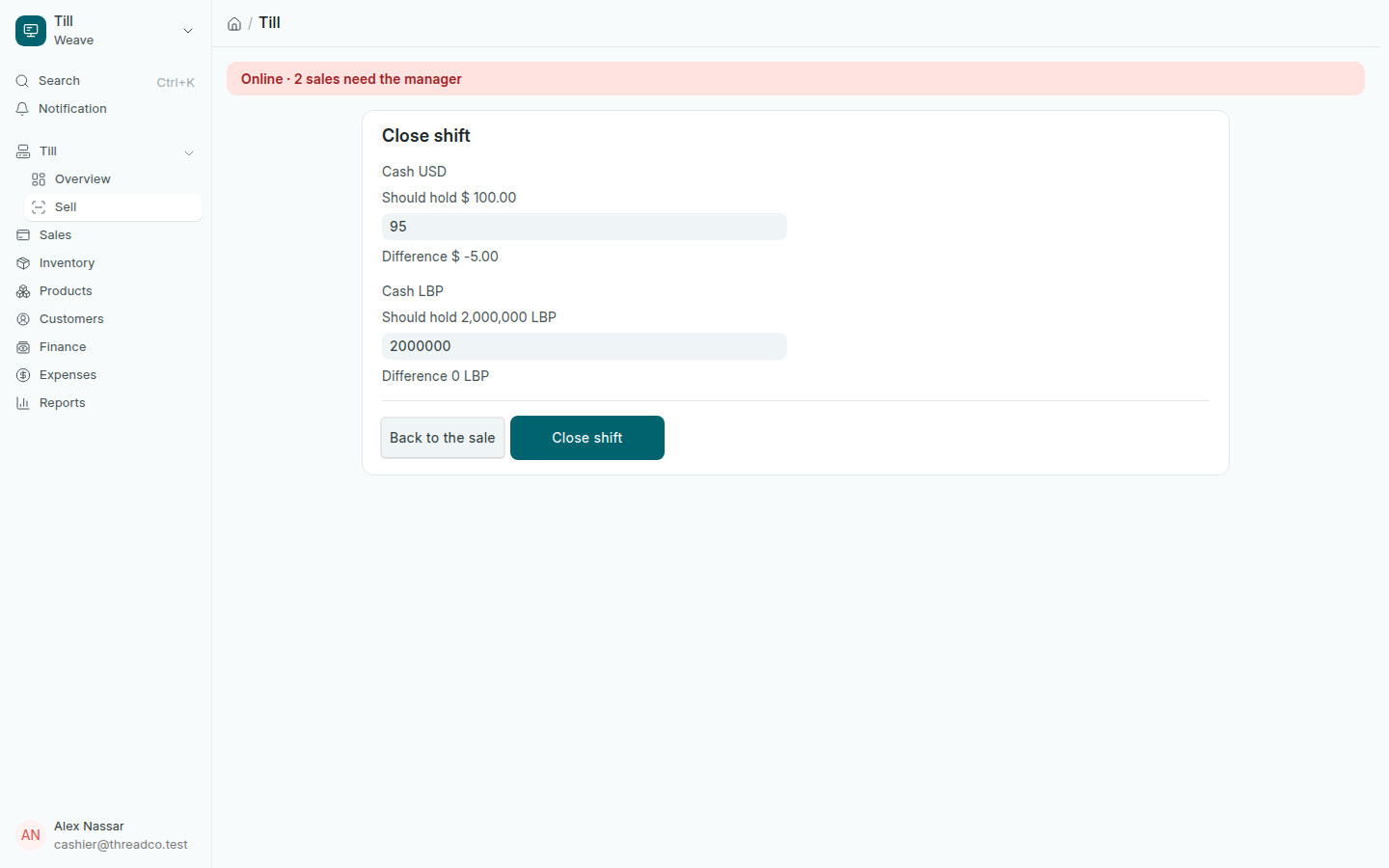Screen dimensions: 1389x868
Task: Click the AN user avatar
Action: tap(31, 835)
